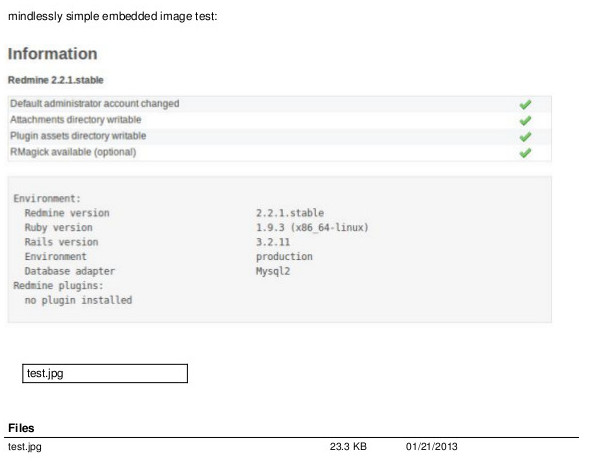593x462 pixels.
Task: Click the Rails version 3.2.11 value
Action: point(273,242)
